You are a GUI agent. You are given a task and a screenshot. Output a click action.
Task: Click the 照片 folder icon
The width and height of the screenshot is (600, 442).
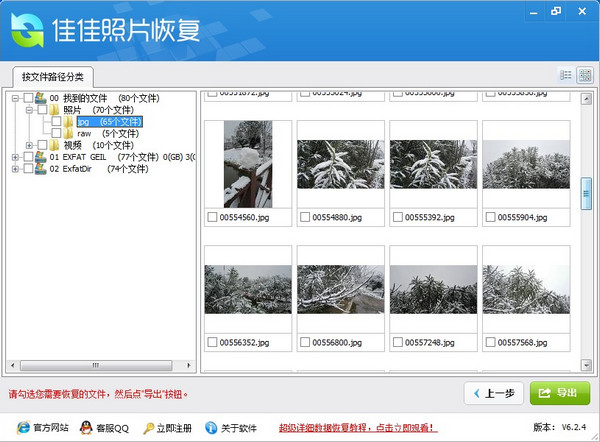[54, 110]
